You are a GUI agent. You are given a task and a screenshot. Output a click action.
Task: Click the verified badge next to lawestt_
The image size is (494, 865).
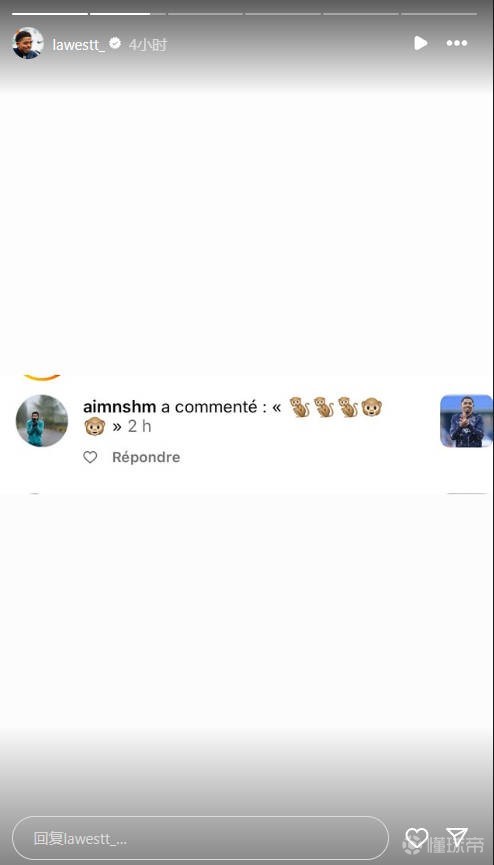(x=115, y=43)
